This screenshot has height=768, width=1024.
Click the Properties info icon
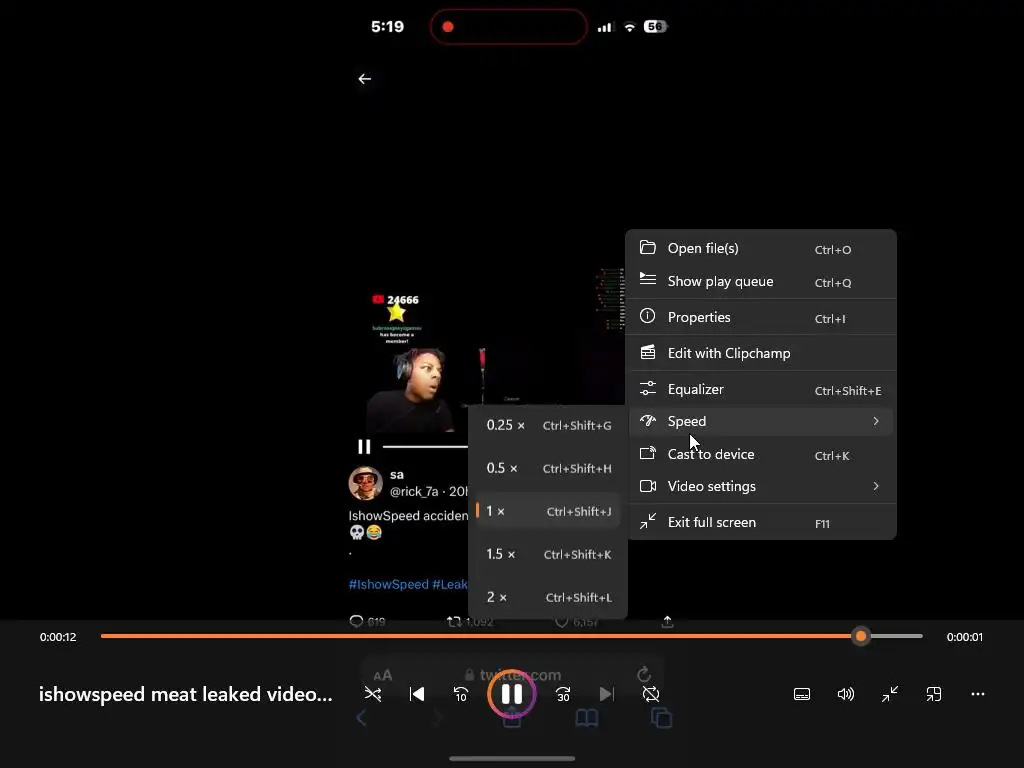click(647, 316)
